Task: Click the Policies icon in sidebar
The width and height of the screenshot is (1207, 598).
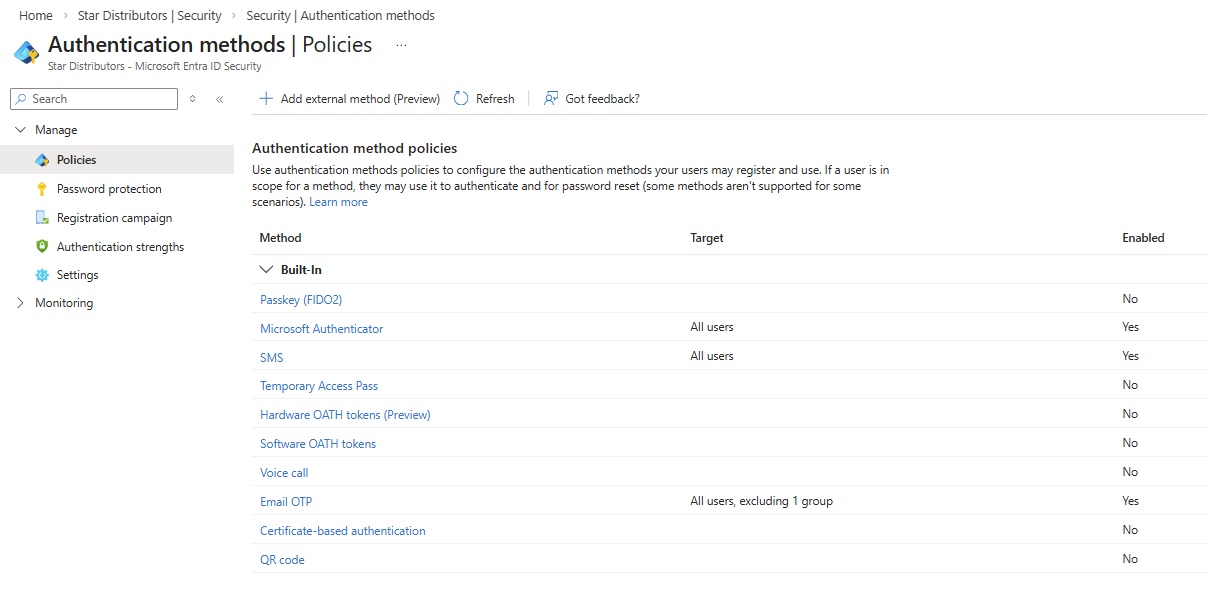Action: point(42,160)
